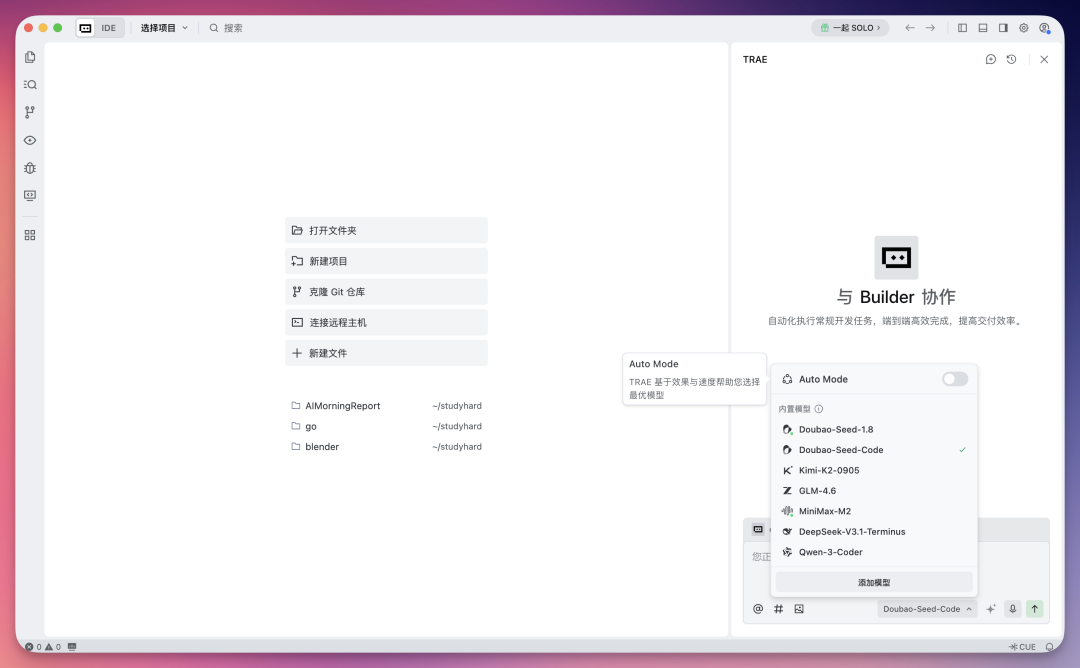Viewport: 1080px width, 668px height.
Task: Click the 搜索 search field
Action: point(226,28)
